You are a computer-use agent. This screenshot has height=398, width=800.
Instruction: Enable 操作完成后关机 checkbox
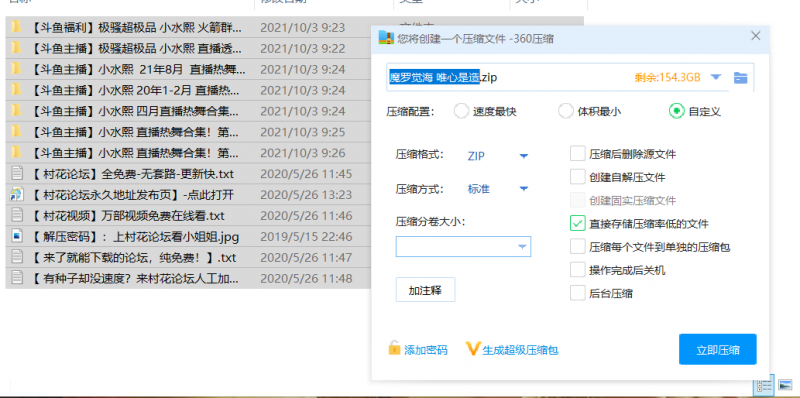click(578, 270)
